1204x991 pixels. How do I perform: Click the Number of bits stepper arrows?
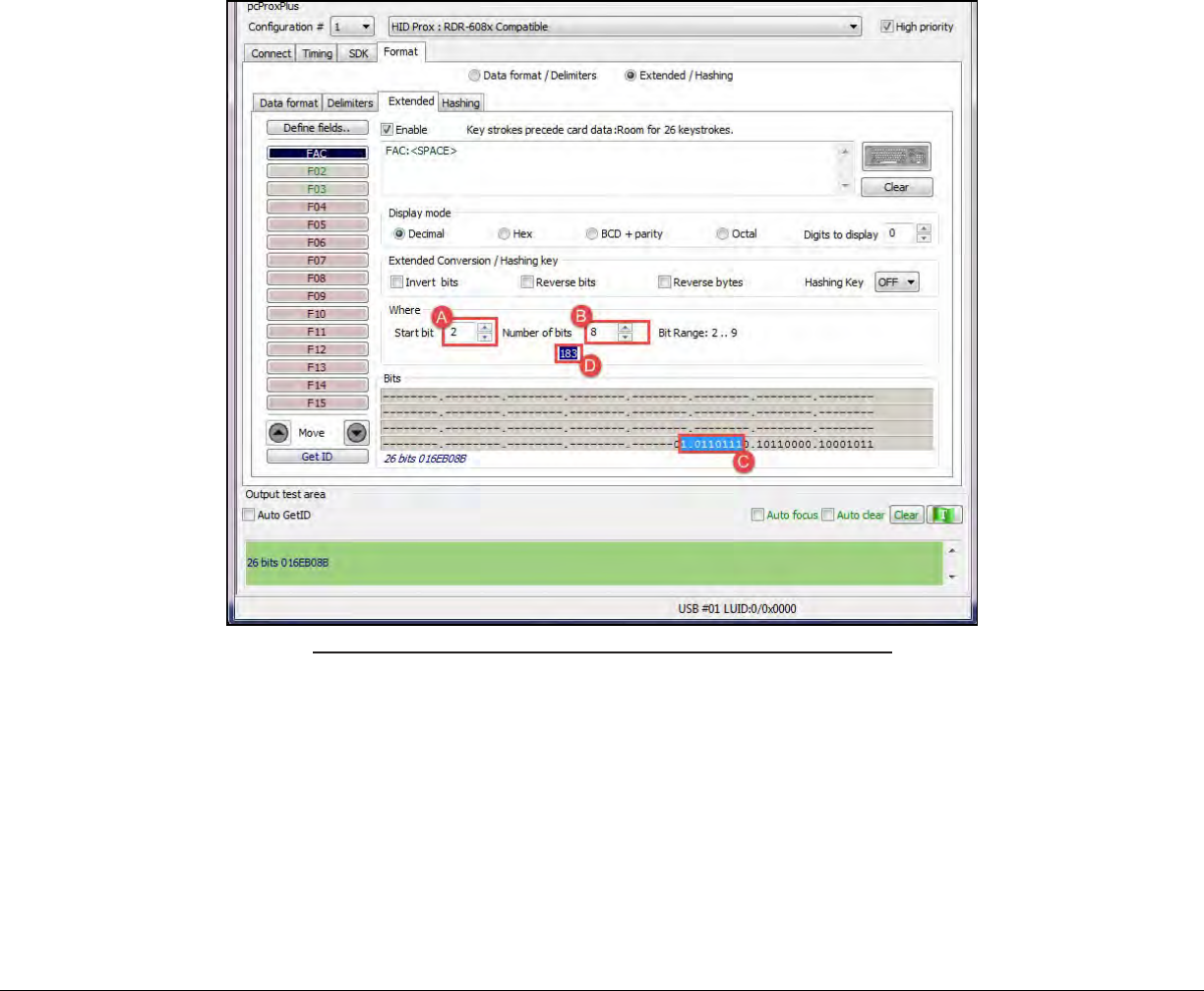(625, 333)
